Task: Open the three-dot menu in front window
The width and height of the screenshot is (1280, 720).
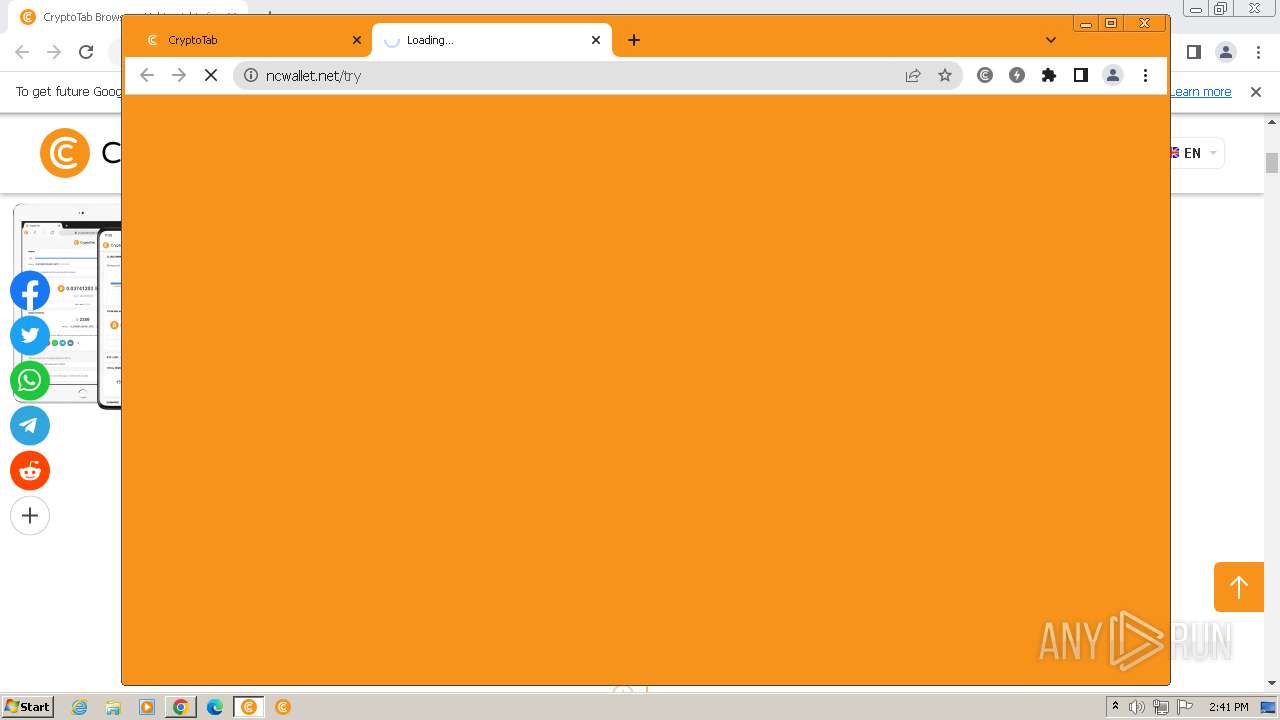Action: pos(1145,75)
